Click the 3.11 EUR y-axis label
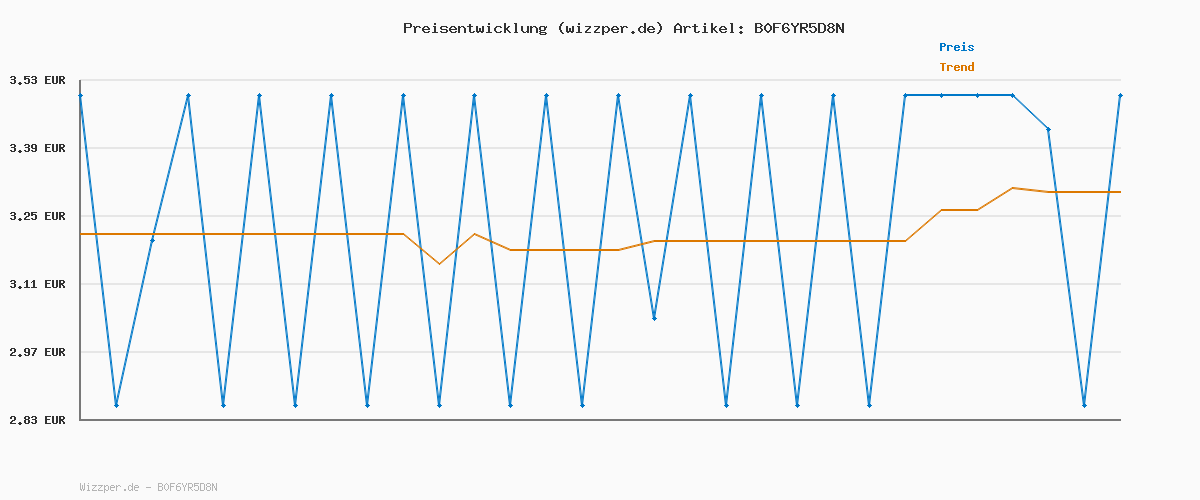Screen dimensions: 1200x500 pyautogui.click(x=37, y=284)
